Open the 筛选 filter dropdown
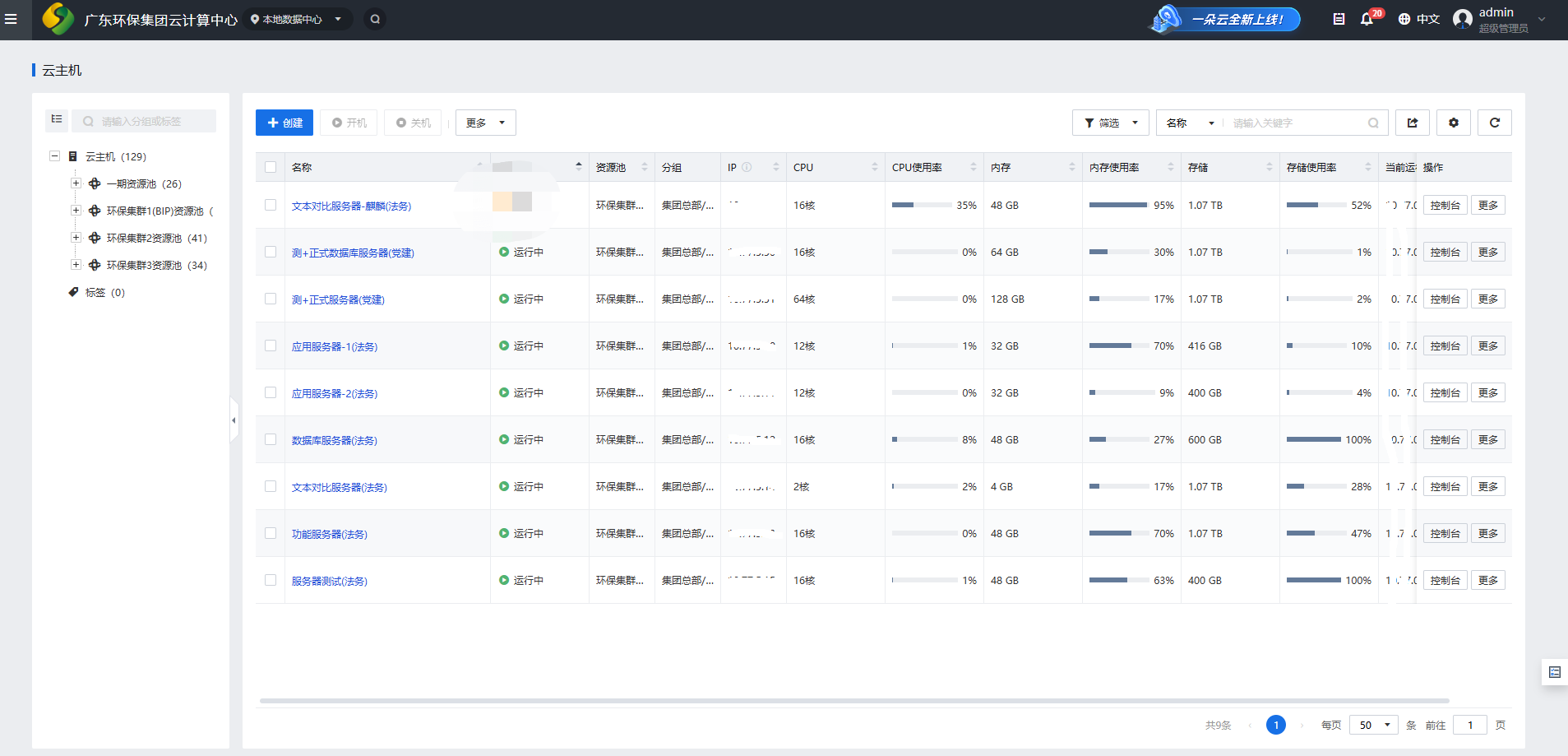 [1110, 123]
